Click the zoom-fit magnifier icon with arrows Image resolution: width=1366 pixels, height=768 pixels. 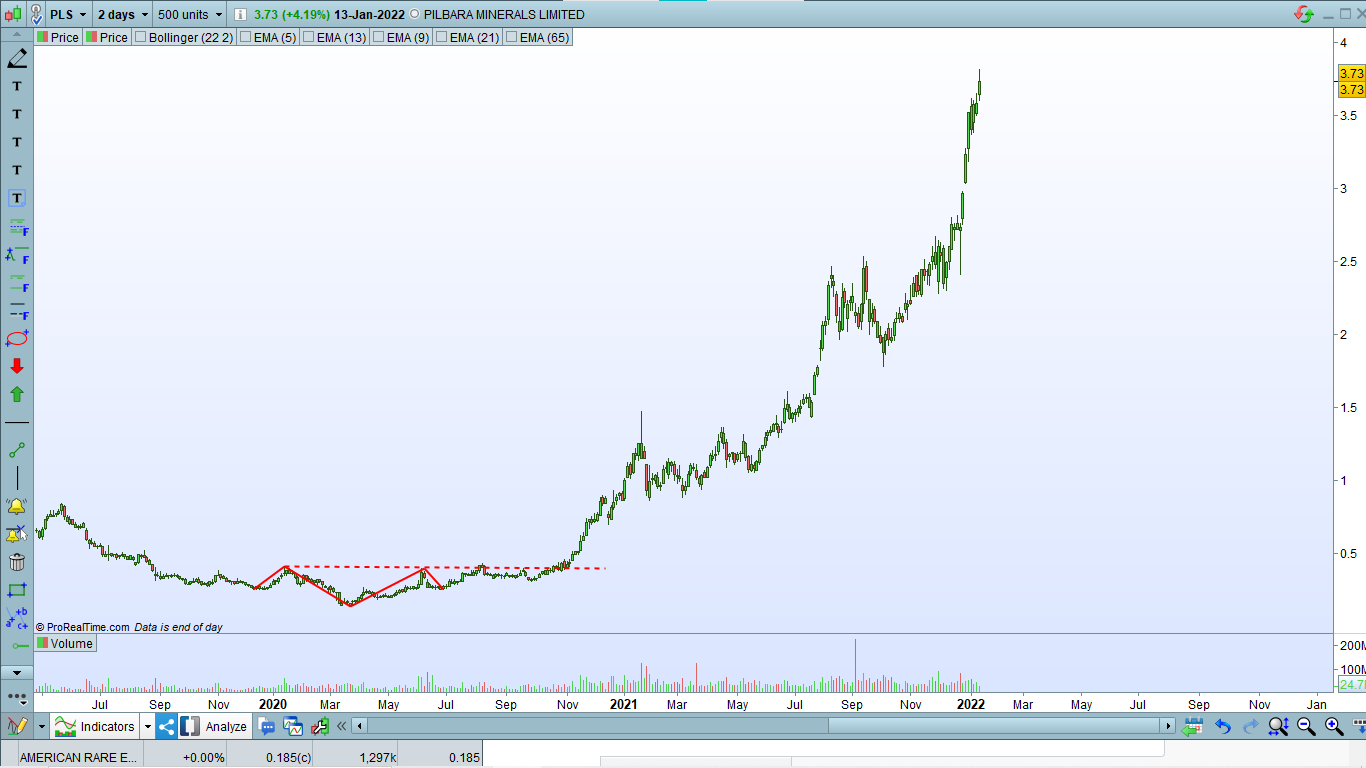(1278, 727)
